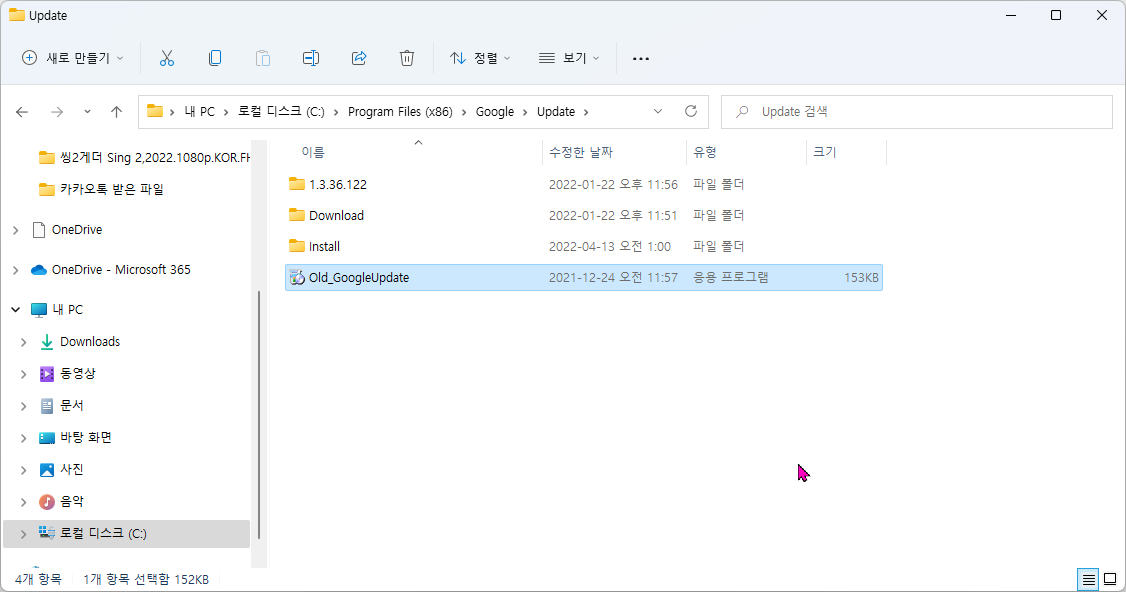Click the Delete trash can icon
This screenshot has width=1126, height=592.
[407, 58]
